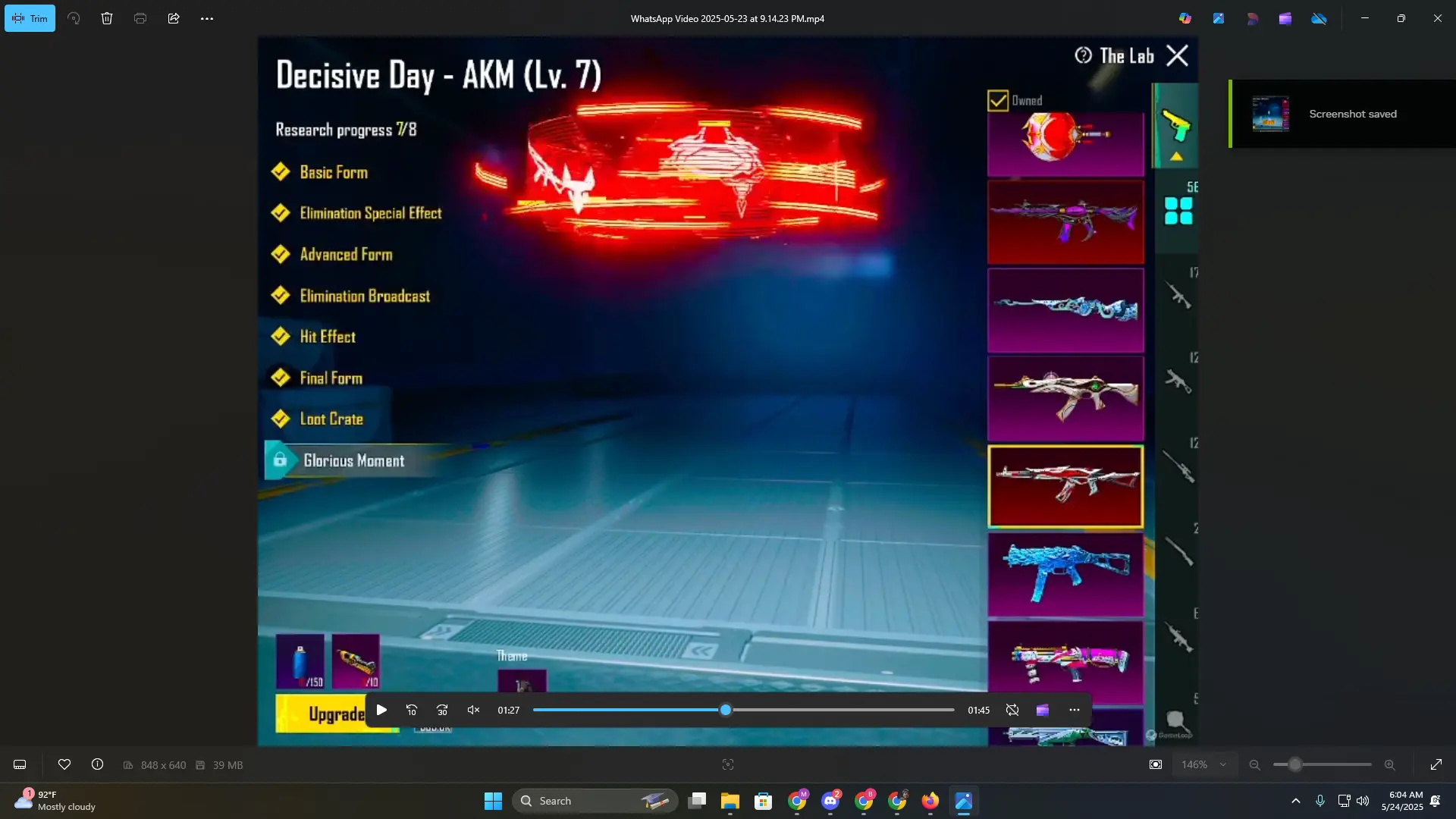
Task: Open more playback options menu
Action: coord(1075,710)
